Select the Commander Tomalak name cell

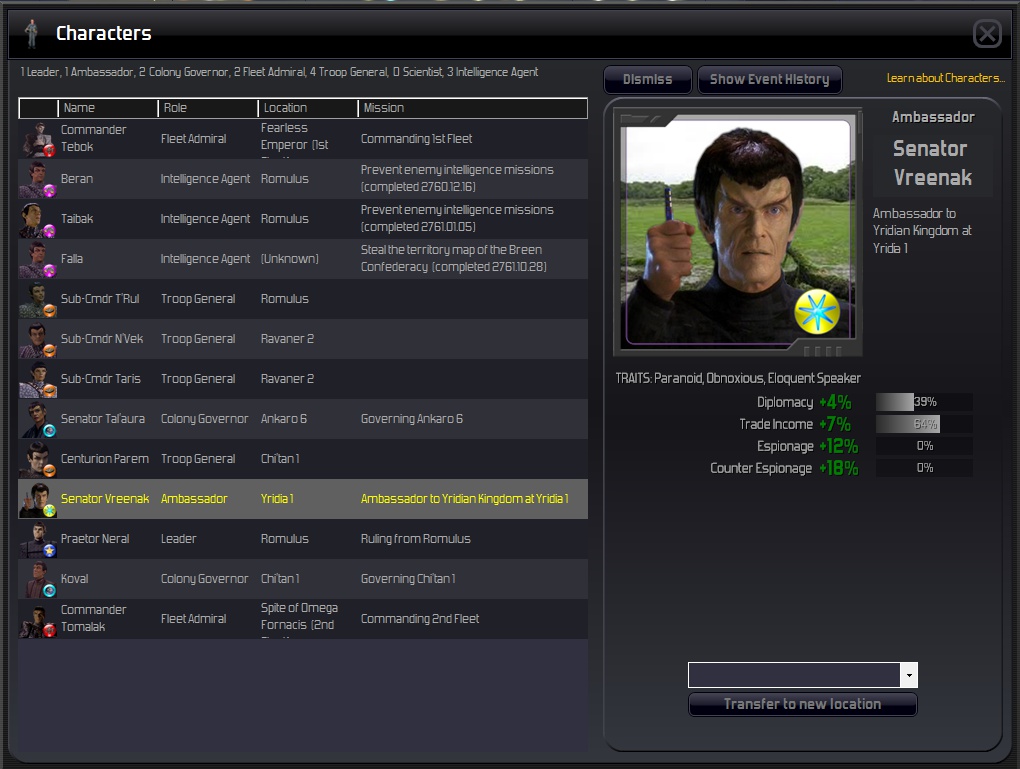[94, 619]
